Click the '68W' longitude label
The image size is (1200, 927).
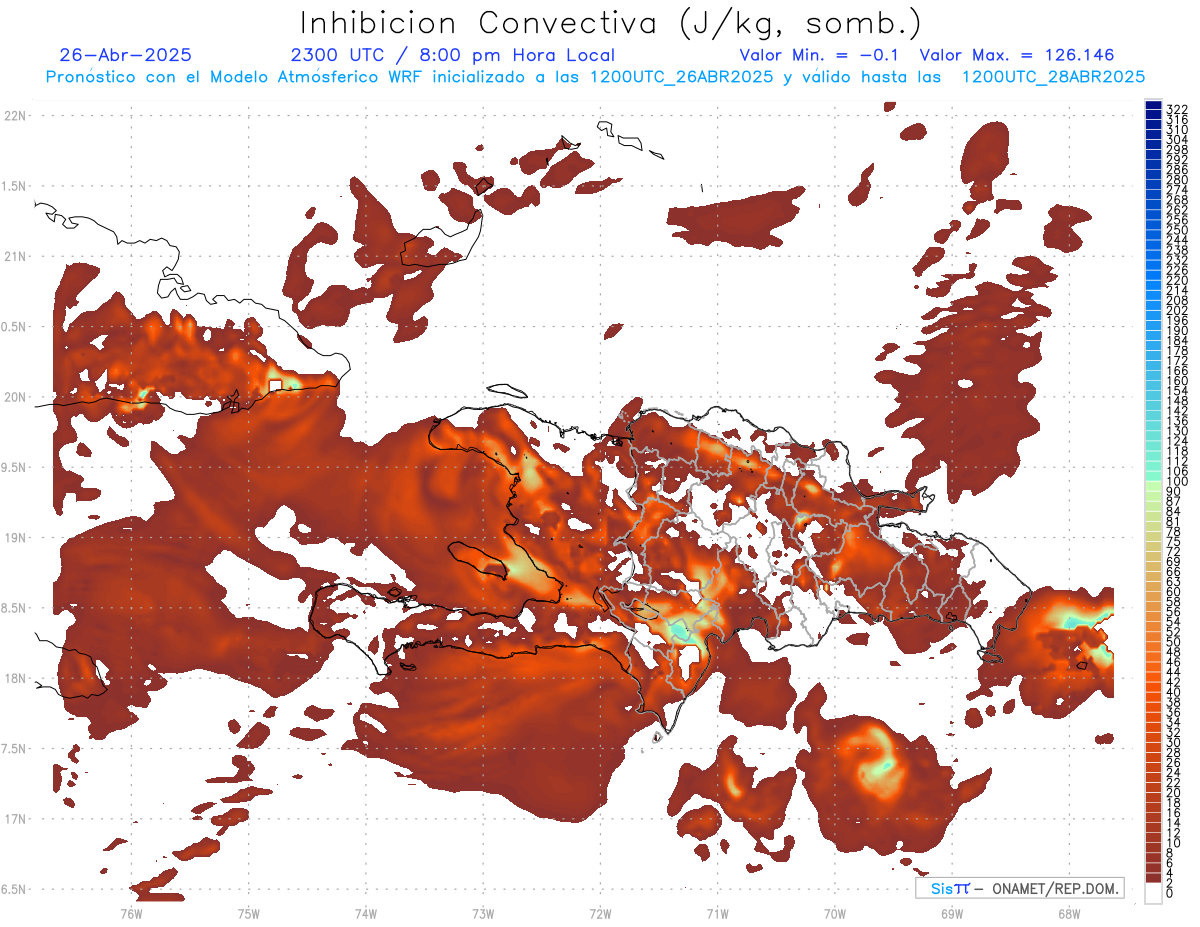[1068, 912]
